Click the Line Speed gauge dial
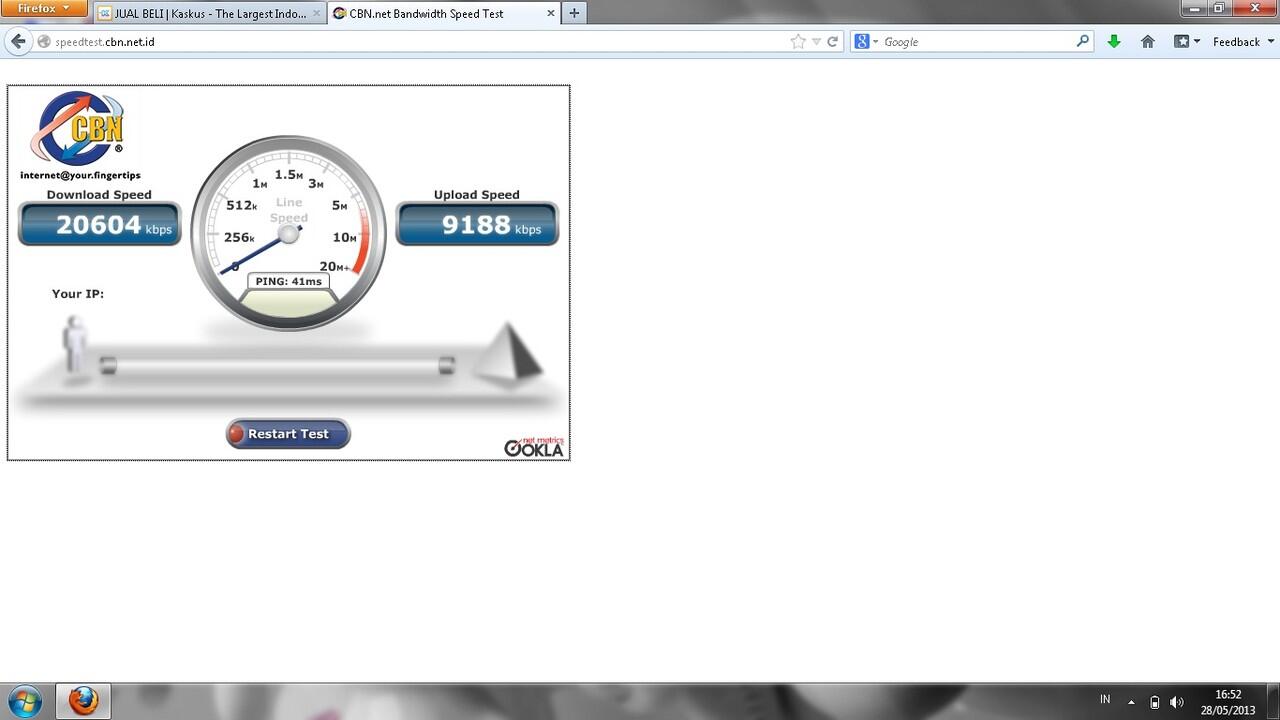The height and width of the screenshot is (720, 1280). coord(288,234)
